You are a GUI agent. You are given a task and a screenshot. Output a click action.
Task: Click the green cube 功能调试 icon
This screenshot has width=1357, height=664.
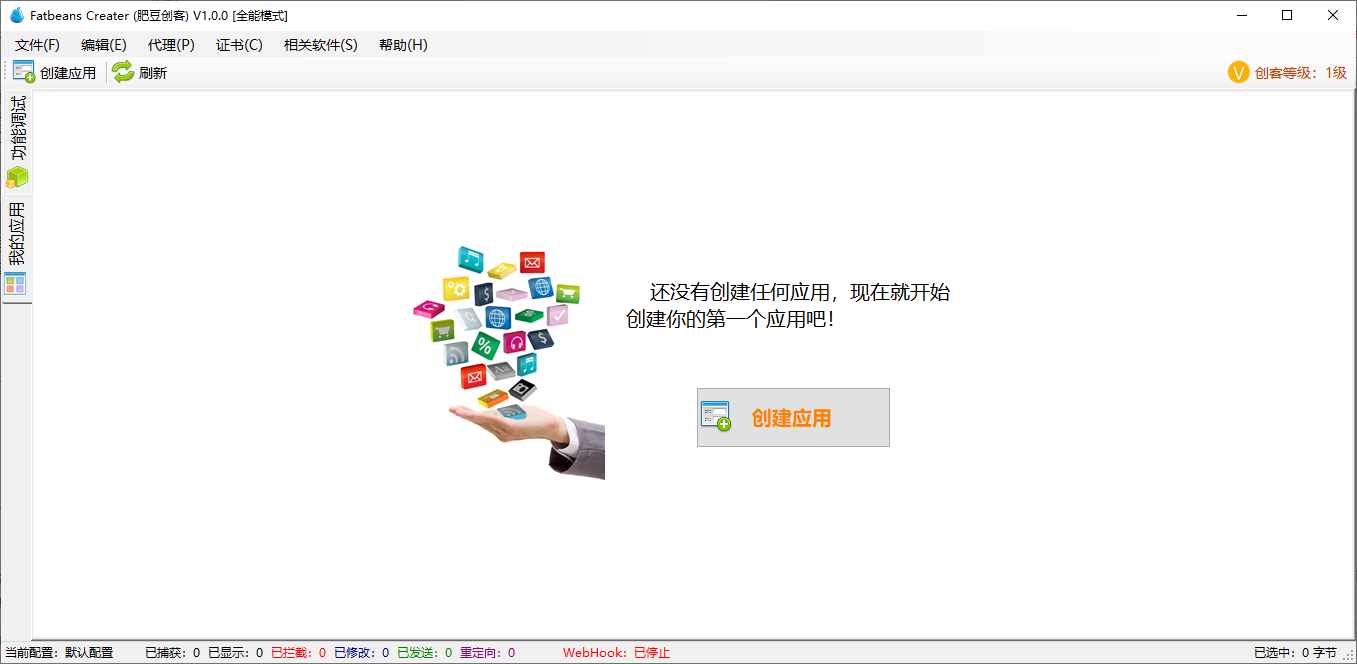point(17,178)
